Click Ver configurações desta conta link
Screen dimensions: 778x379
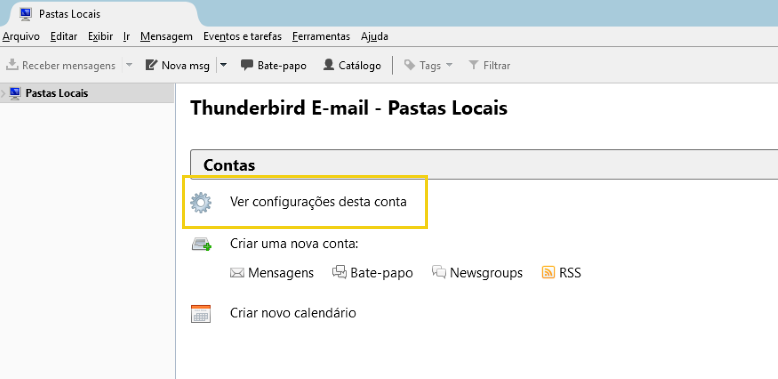[319, 202]
